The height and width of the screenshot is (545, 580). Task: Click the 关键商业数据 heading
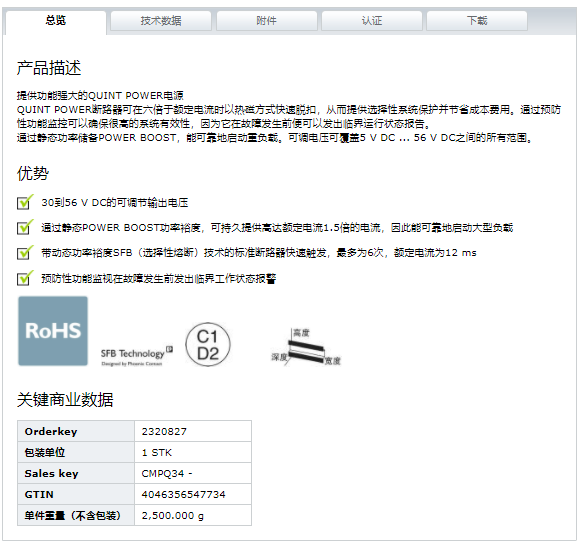click(x=65, y=400)
